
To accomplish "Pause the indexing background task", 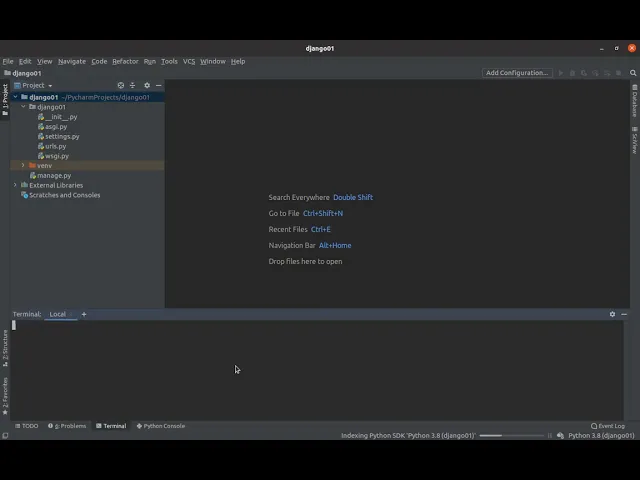I will click(550, 436).
